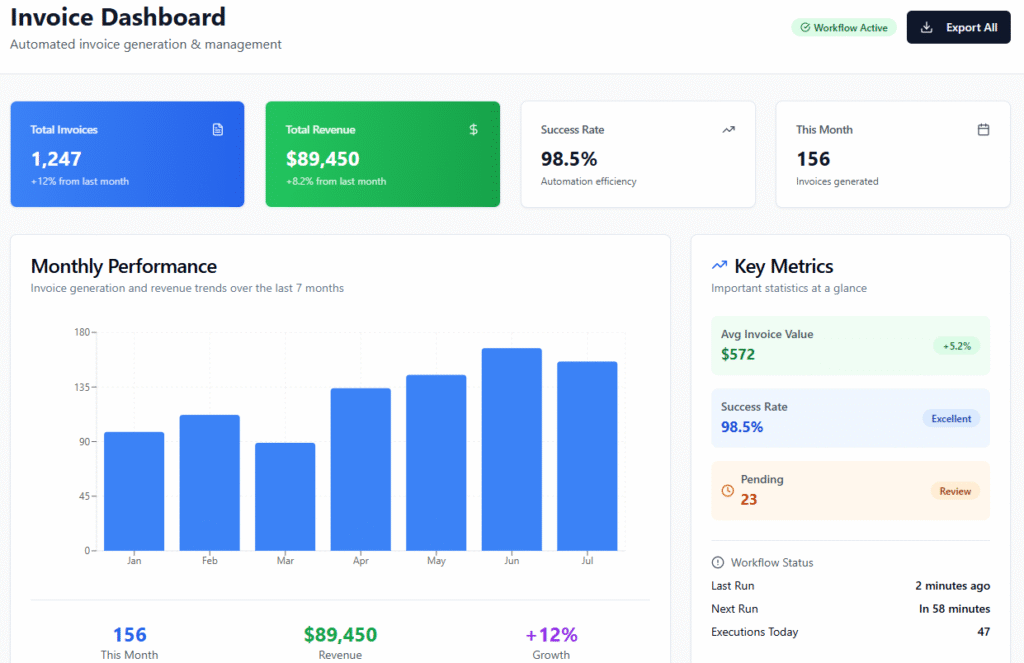Click the clock icon next to Pending
1024x663 pixels.
pyautogui.click(x=727, y=491)
